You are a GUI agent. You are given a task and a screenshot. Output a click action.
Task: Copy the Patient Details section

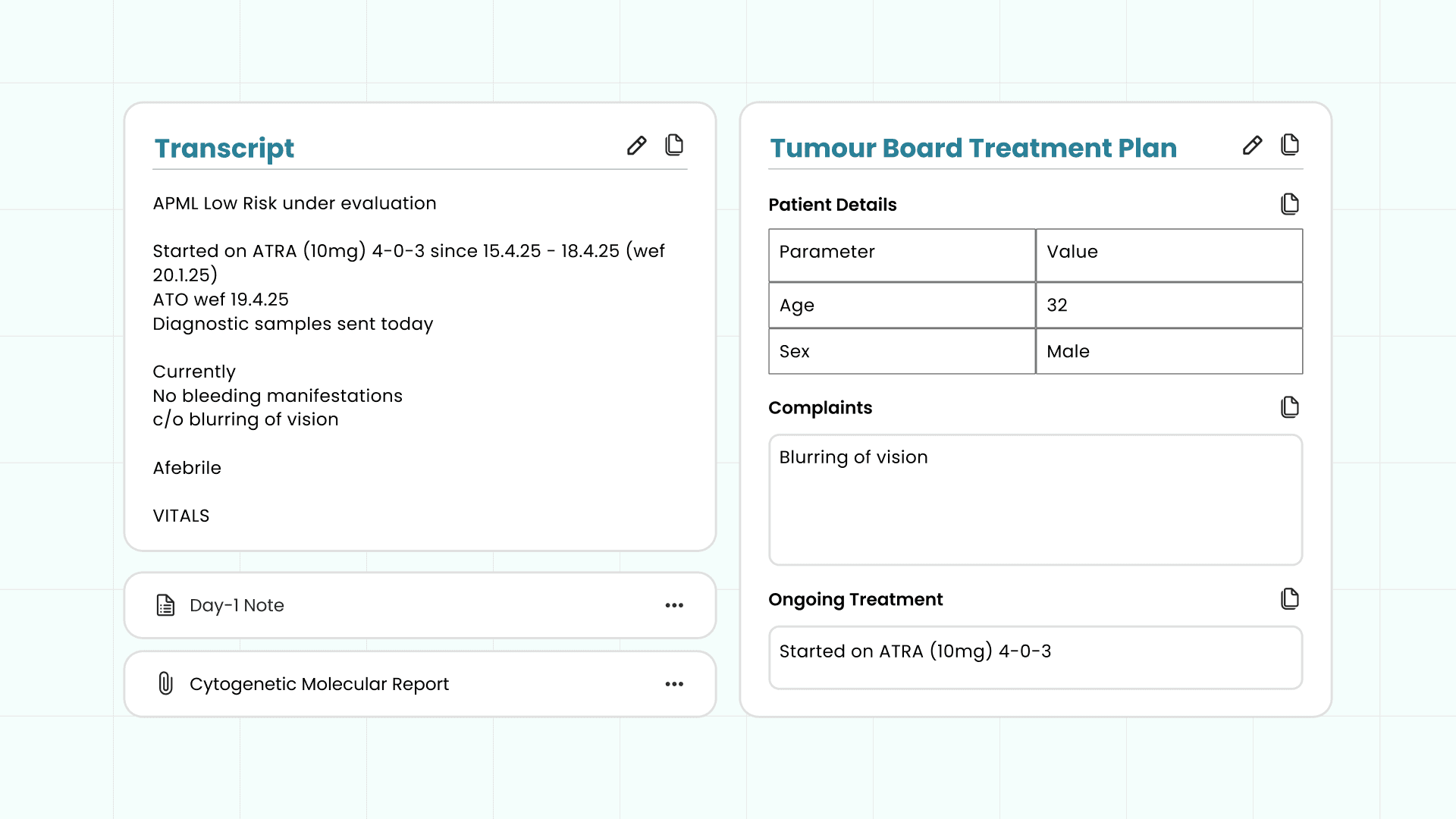(1289, 204)
